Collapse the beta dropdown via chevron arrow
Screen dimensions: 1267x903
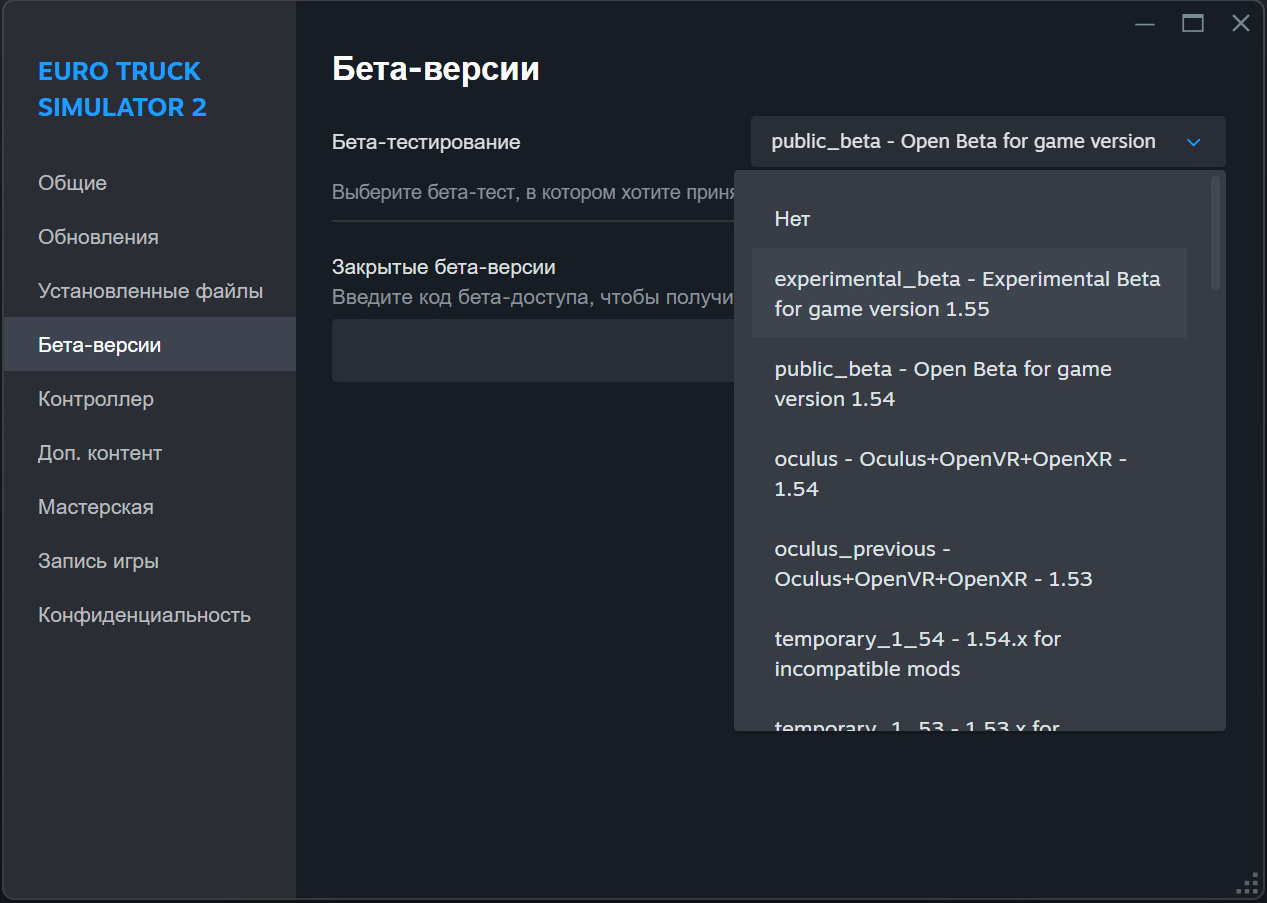point(1193,142)
